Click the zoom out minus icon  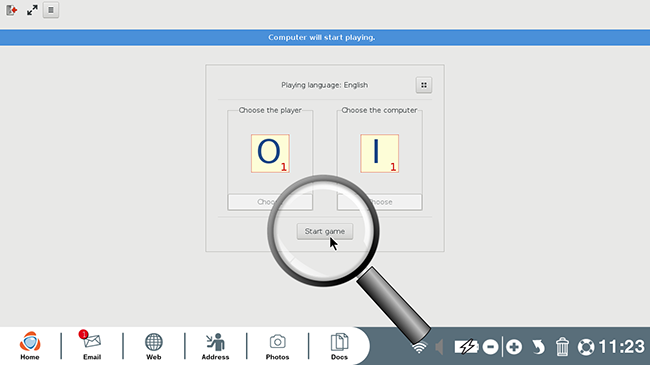point(490,347)
